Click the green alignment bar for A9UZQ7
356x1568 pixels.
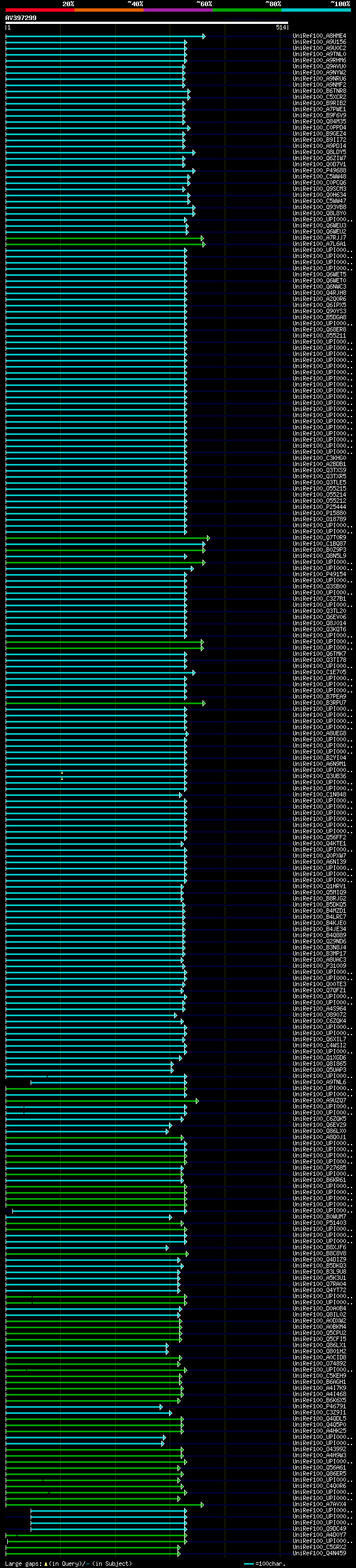(102, 1101)
